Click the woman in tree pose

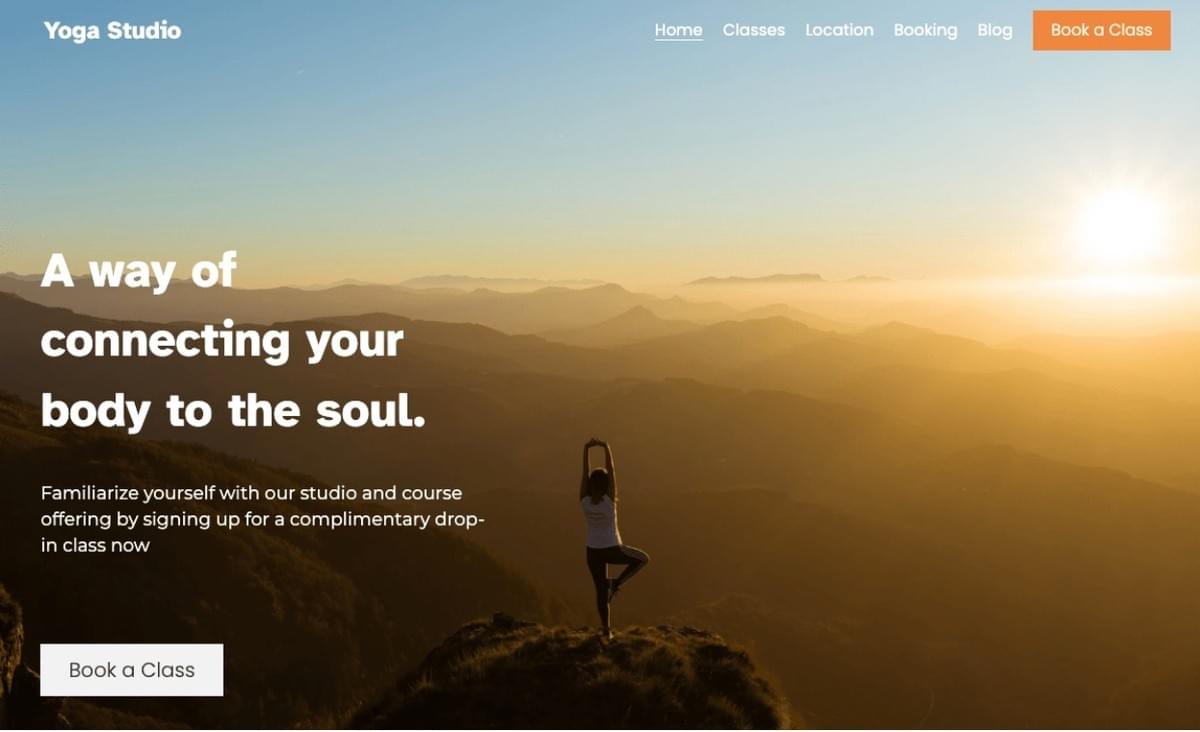pos(609,537)
